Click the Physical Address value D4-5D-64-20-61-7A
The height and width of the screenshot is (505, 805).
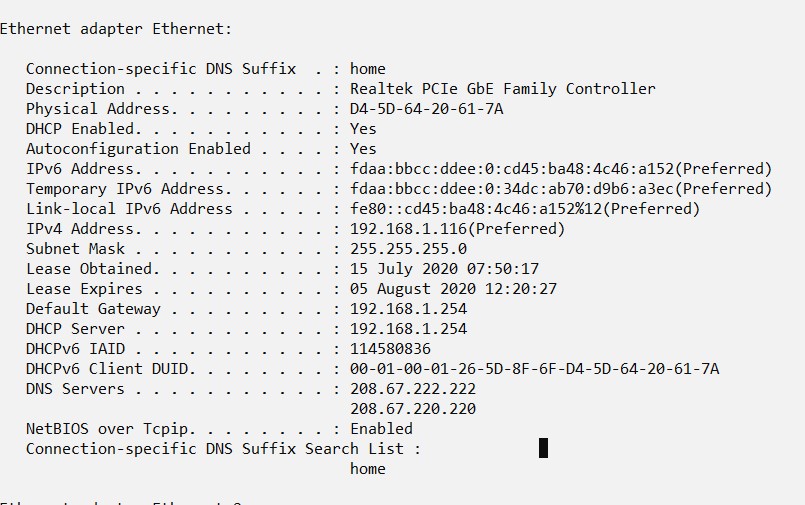point(426,109)
